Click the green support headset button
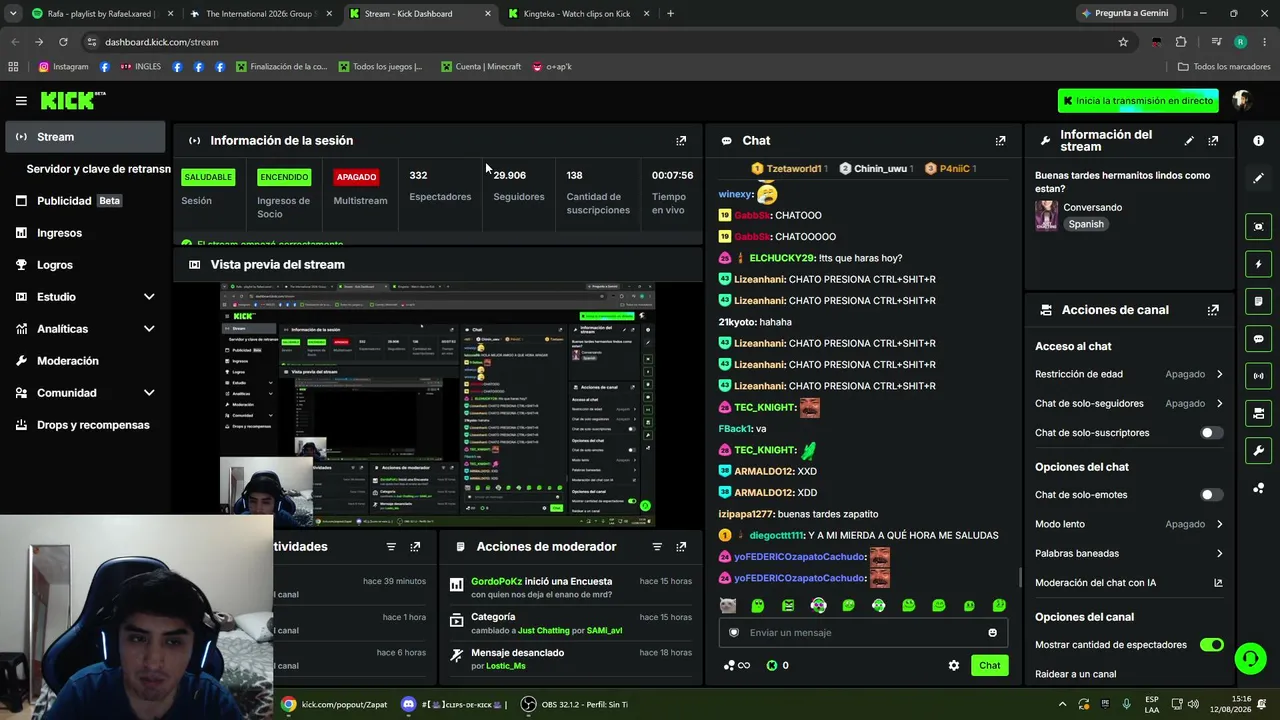Image resolution: width=1280 pixels, height=720 pixels. pos(1250,658)
